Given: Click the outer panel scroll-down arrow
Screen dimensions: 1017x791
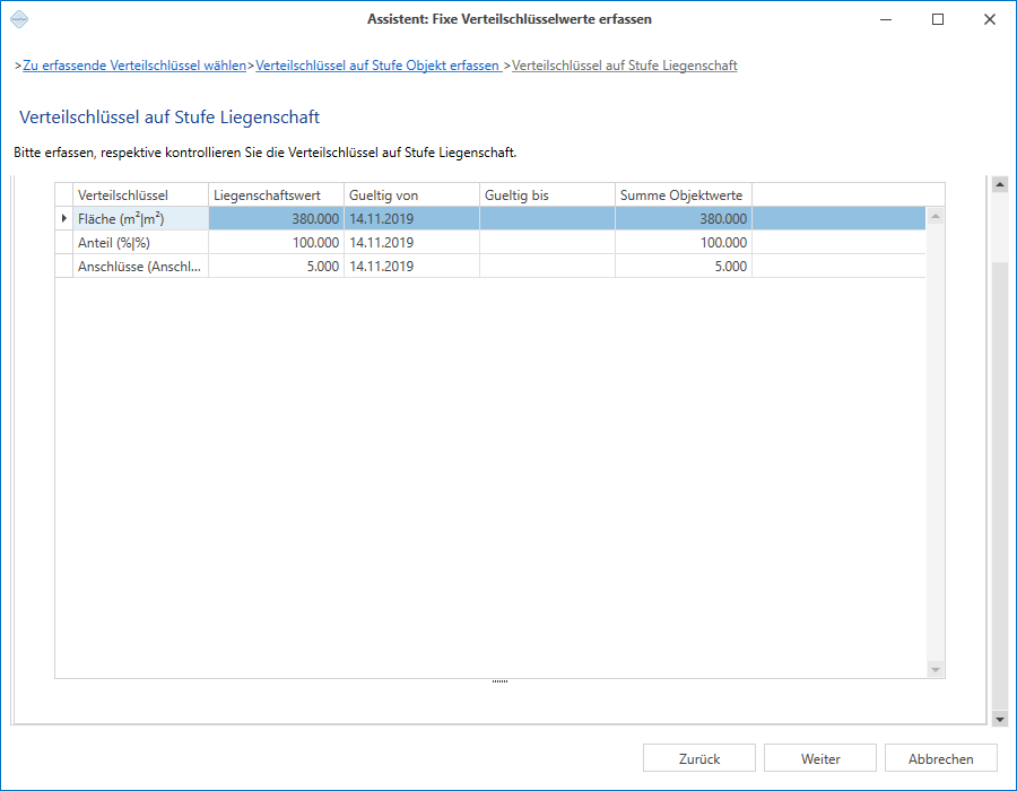Looking at the screenshot, I should coord(999,719).
